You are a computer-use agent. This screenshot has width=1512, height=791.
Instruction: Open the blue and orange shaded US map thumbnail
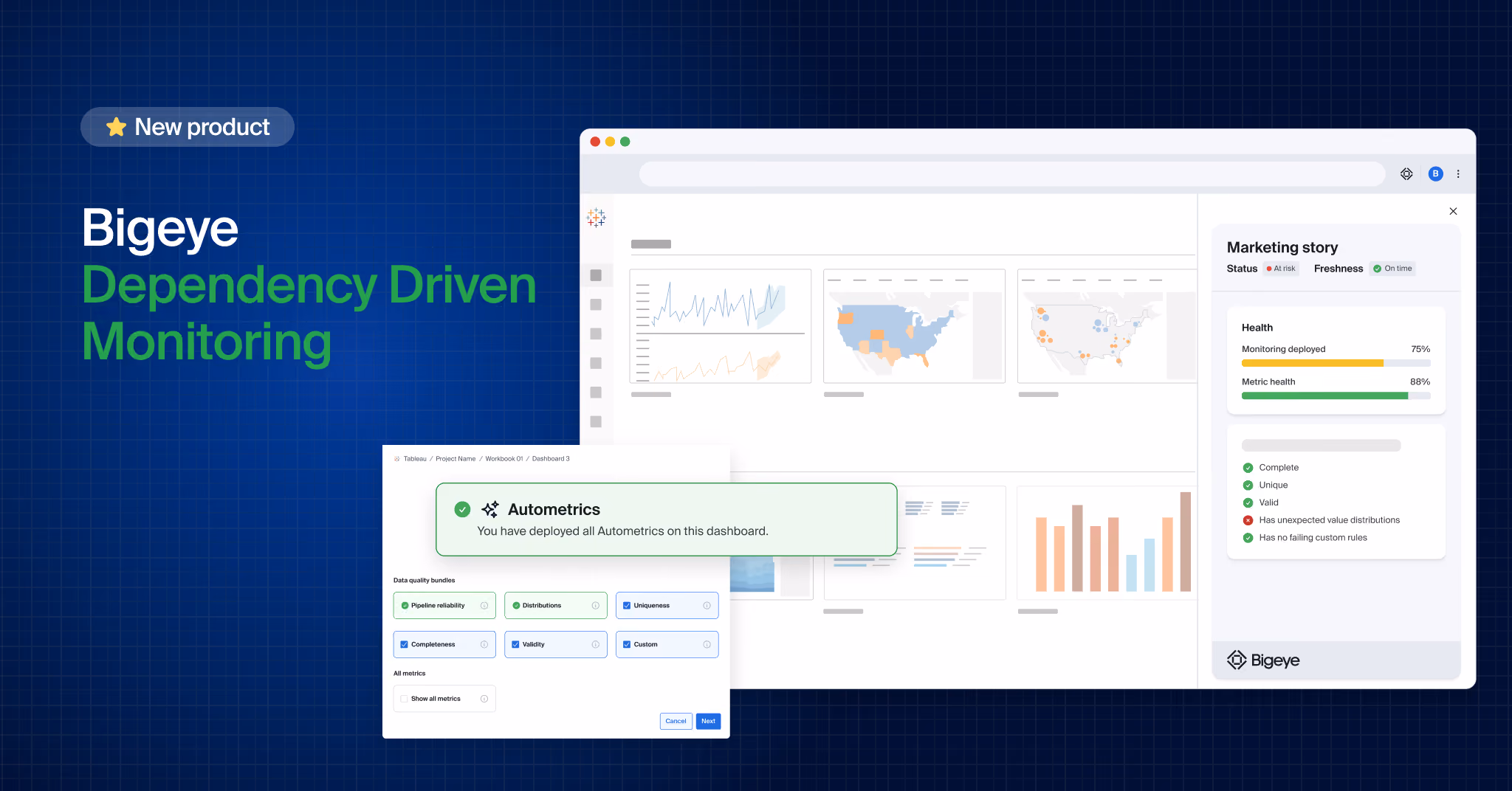click(914, 326)
